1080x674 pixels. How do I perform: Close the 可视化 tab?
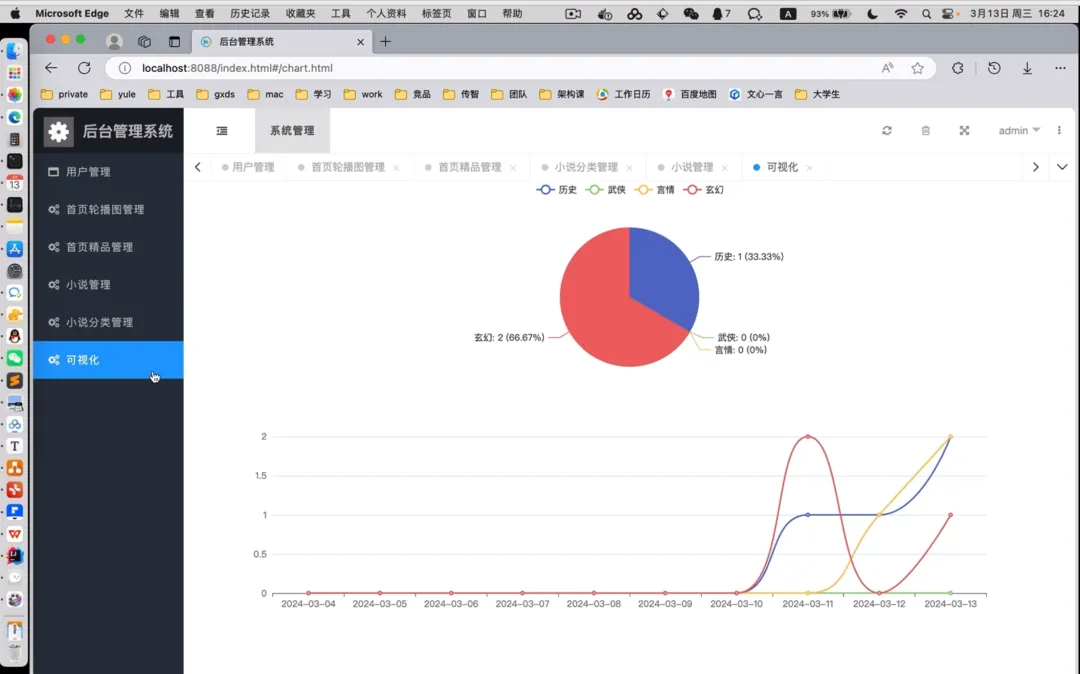pos(809,168)
